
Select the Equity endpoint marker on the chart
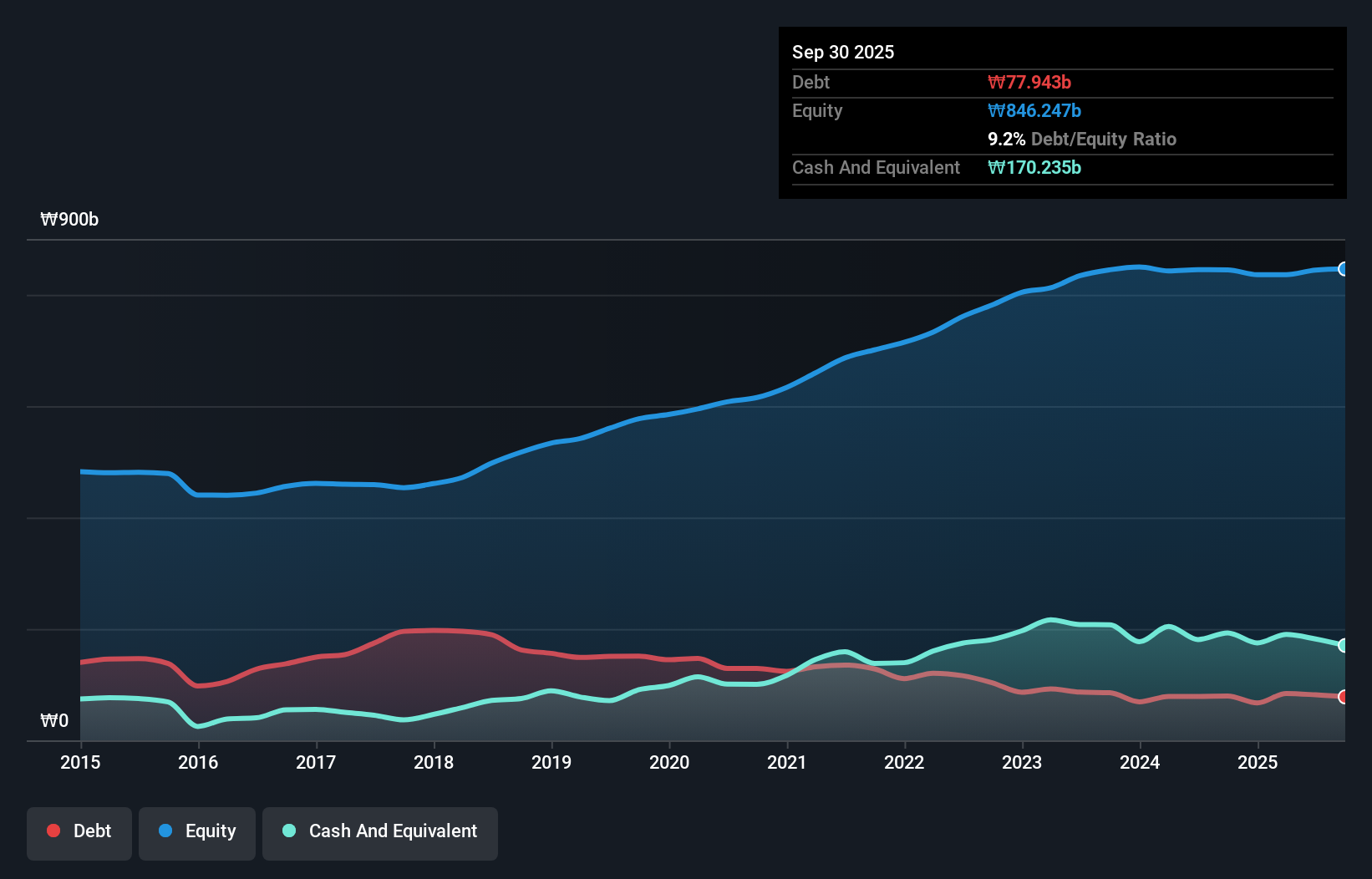click(1344, 268)
